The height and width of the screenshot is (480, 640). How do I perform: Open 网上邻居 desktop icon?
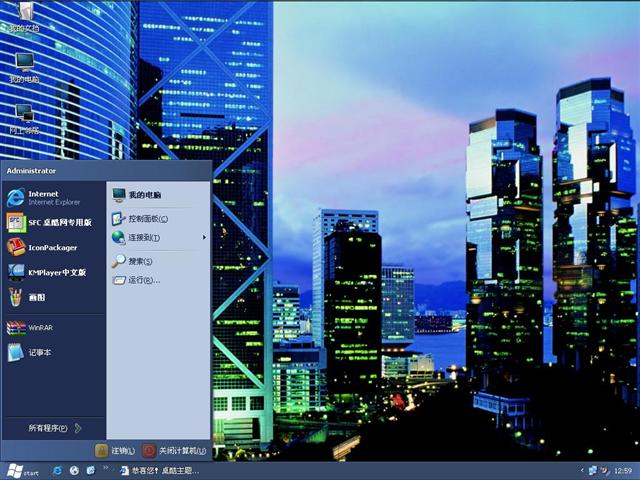24,119
